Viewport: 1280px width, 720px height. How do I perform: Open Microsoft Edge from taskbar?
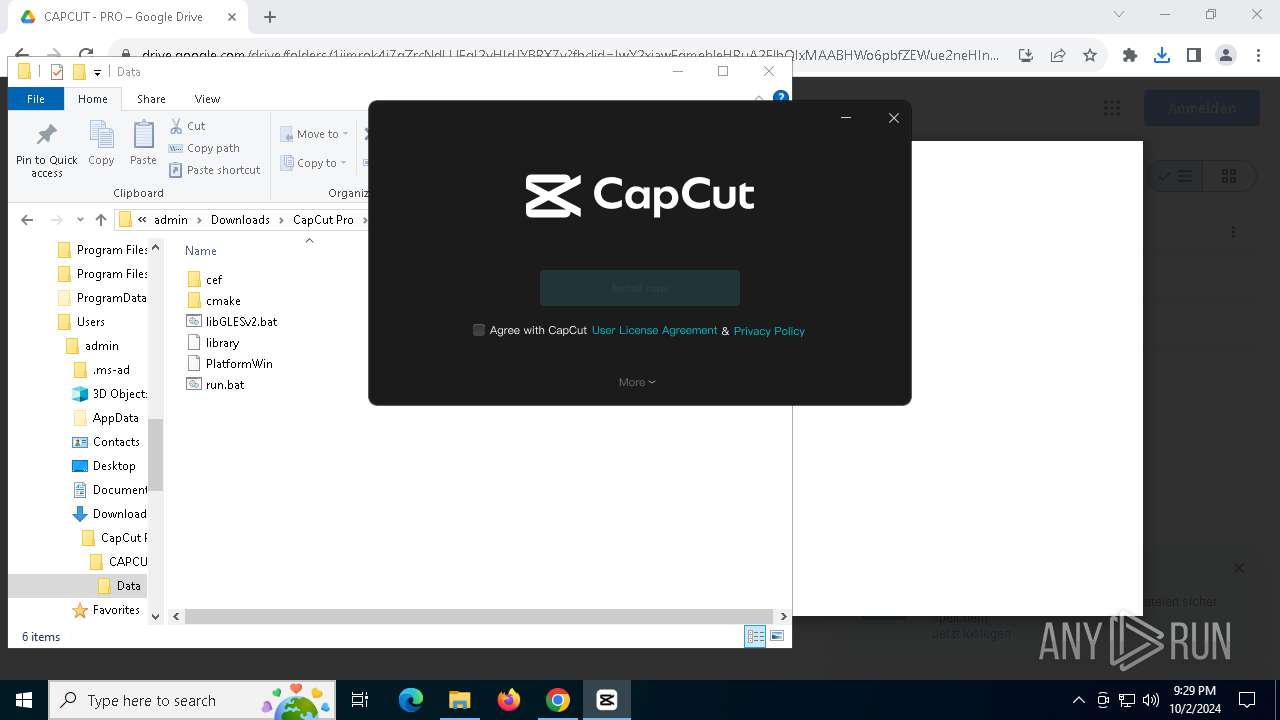coord(411,700)
